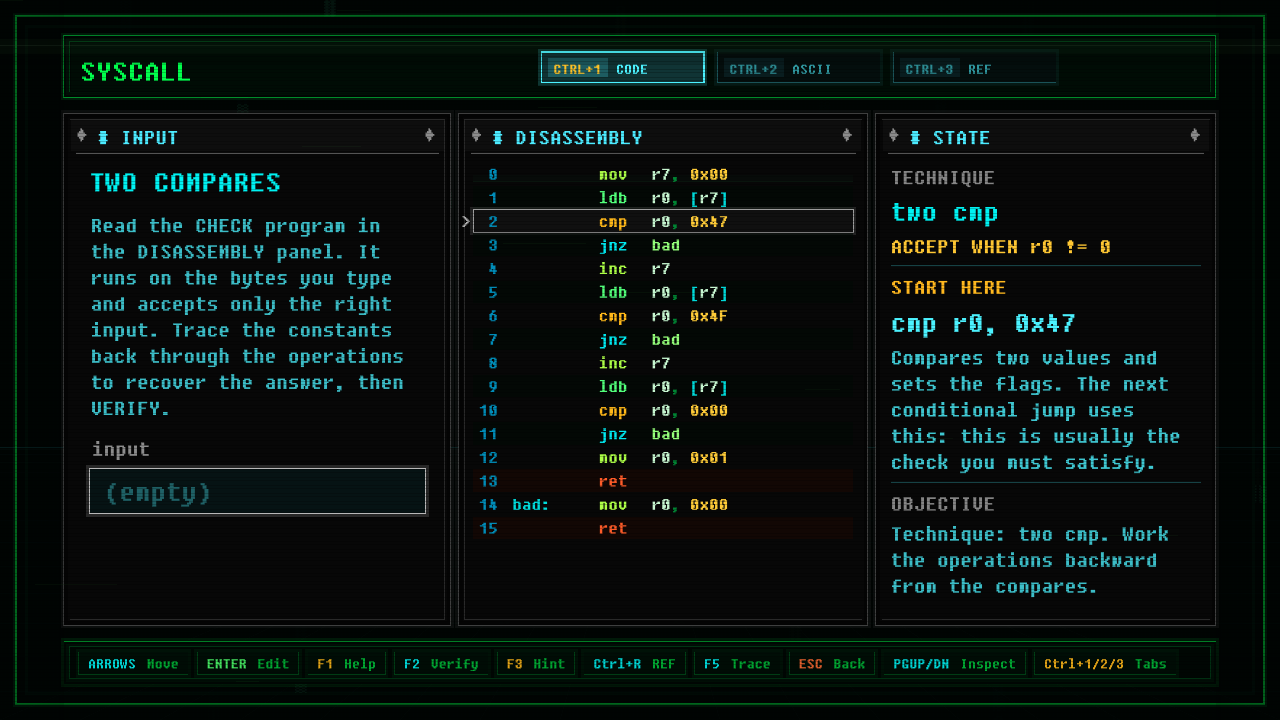This screenshot has height=720, width=1280.
Task: Click the TECHNIQUE label
Action: tap(943, 178)
